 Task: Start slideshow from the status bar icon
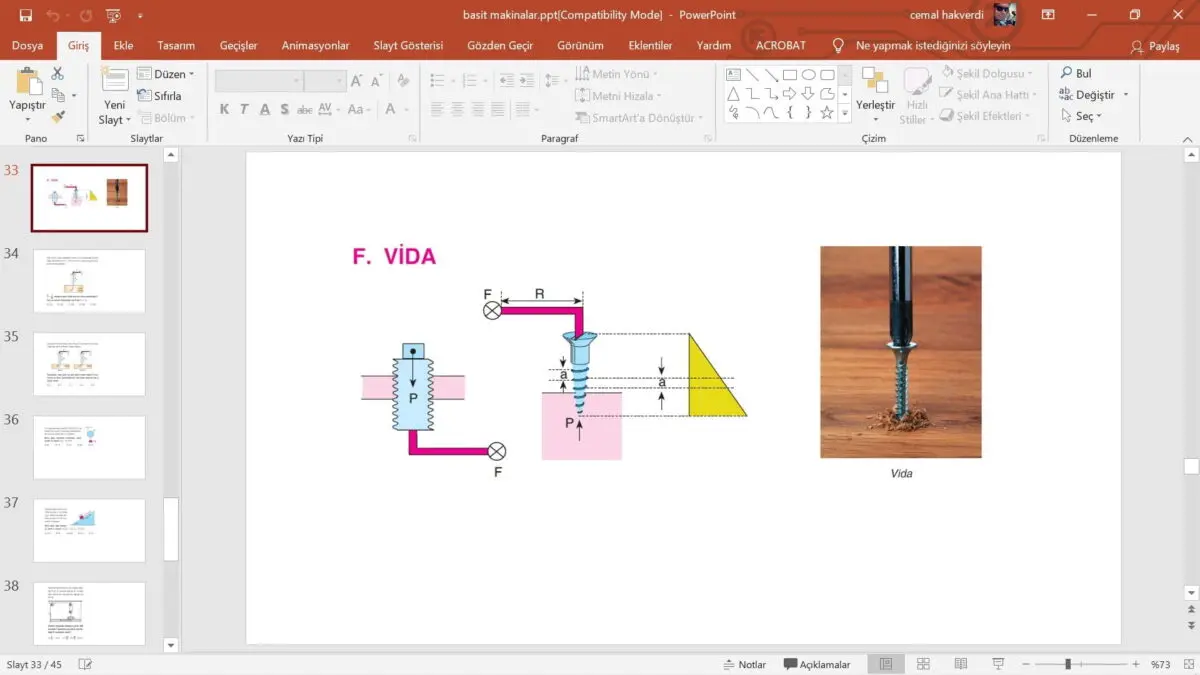998,664
